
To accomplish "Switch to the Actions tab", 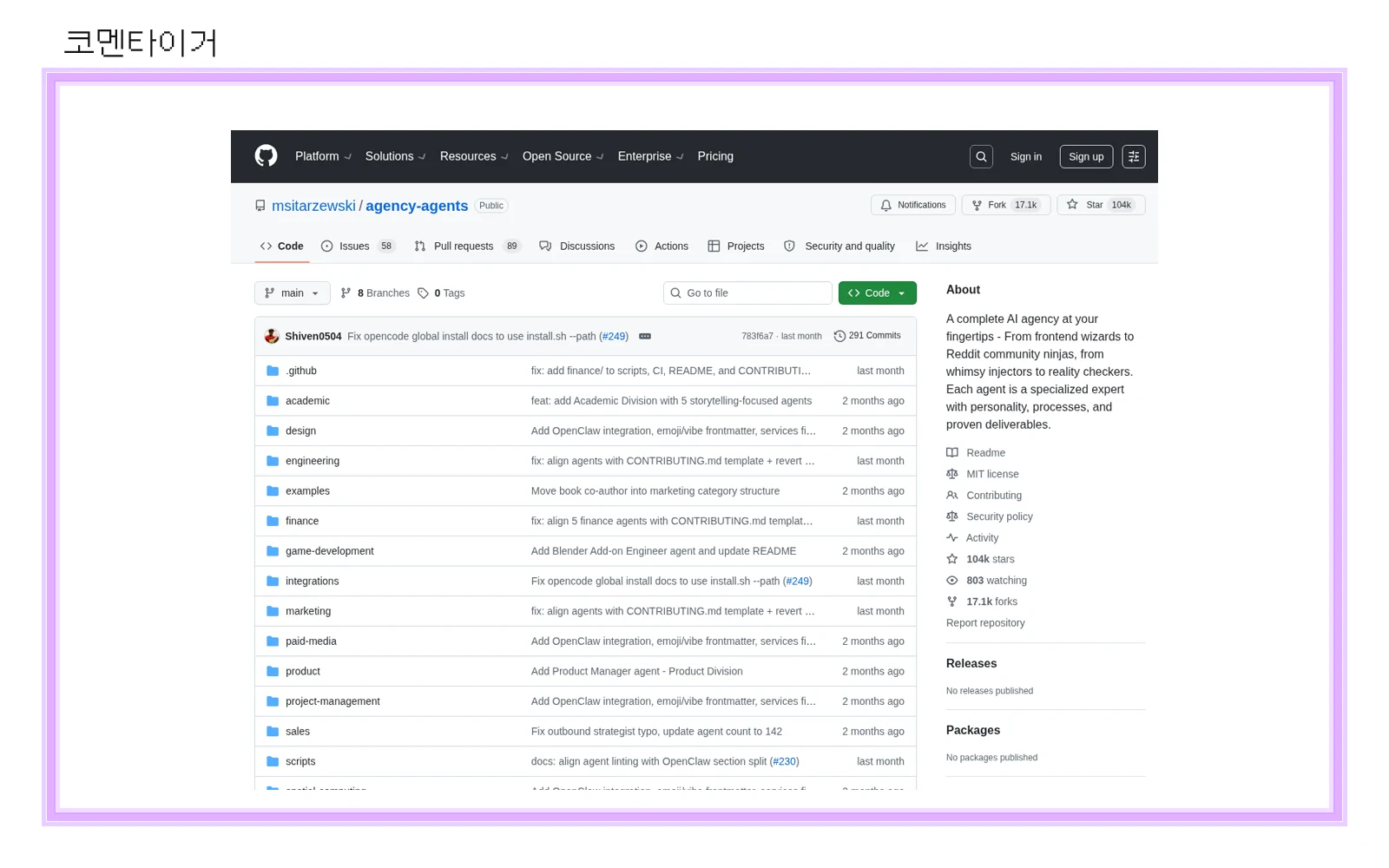I will [x=662, y=247].
